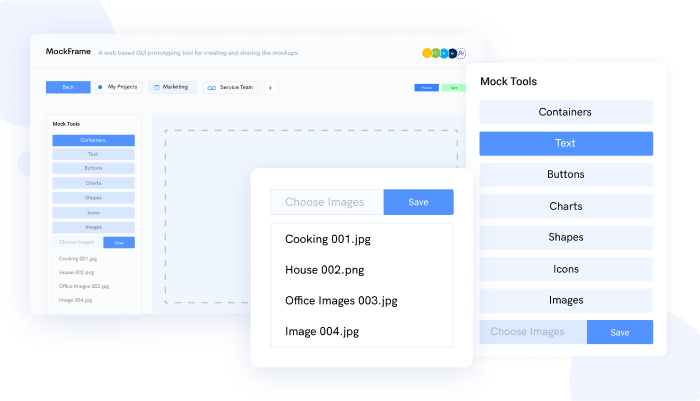Click the blue Back button
Screen dimensions: 700x401
point(68,87)
